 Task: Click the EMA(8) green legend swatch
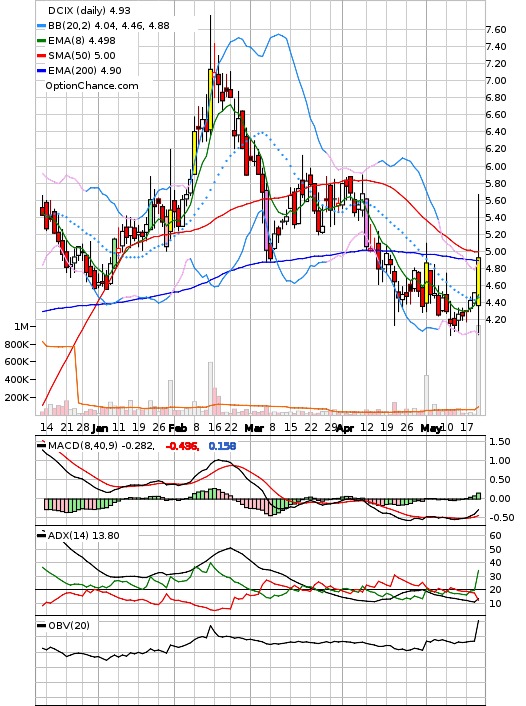pos(41,41)
